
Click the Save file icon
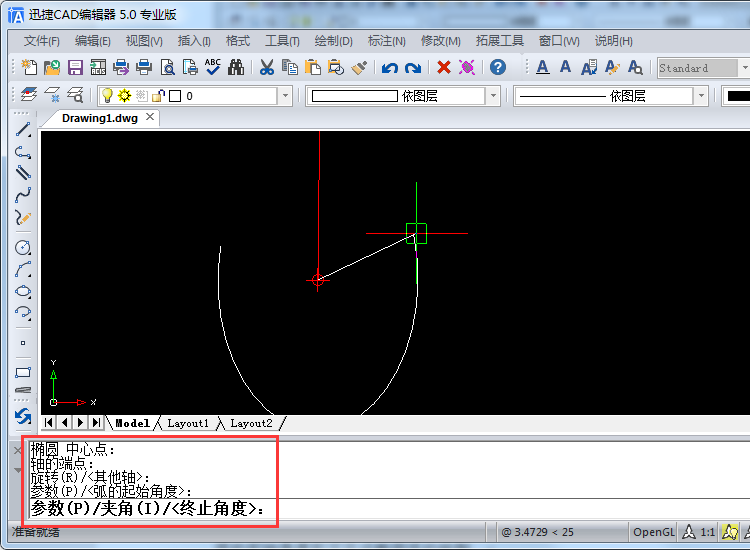tap(75, 68)
